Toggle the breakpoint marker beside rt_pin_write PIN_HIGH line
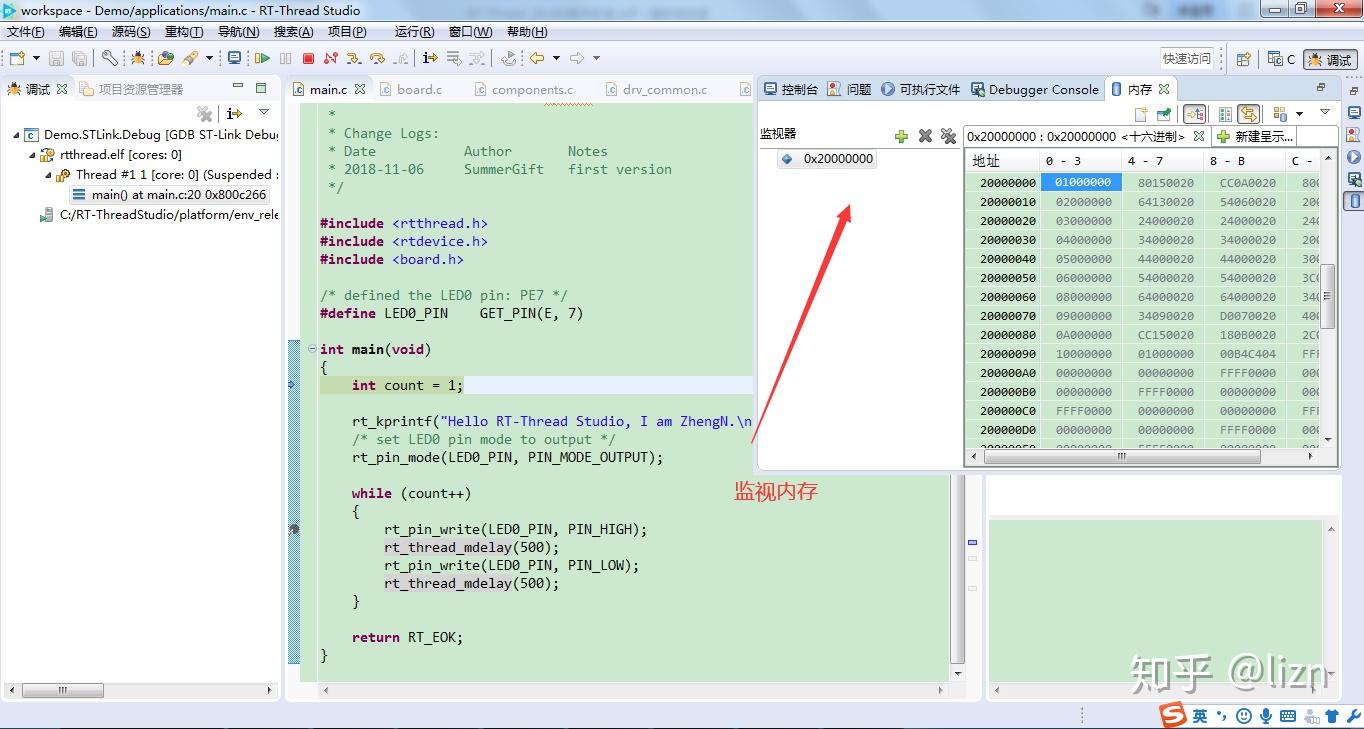The width and height of the screenshot is (1364, 729). click(293, 529)
